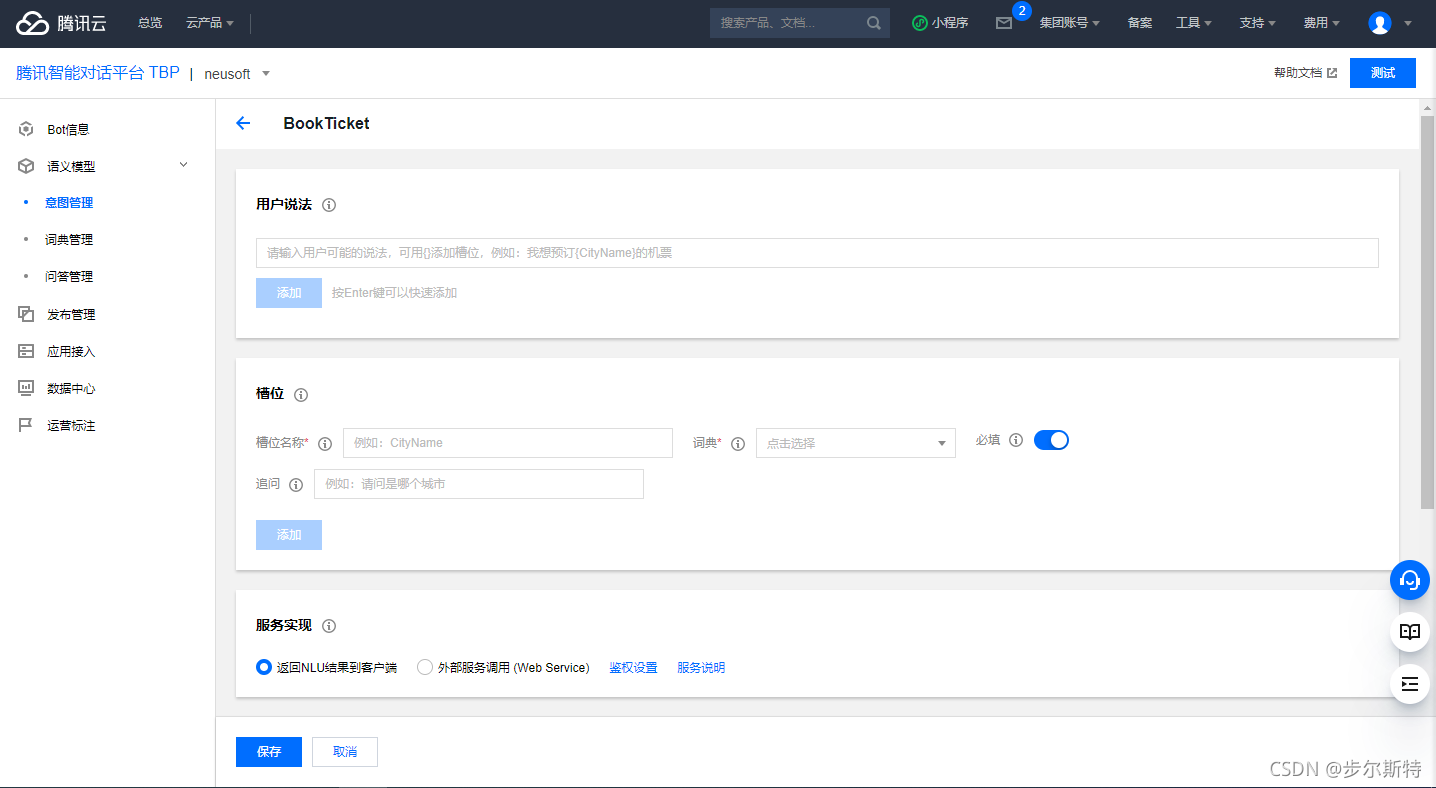
Task: Click the Tencent Cloud logo
Action: (61, 23)
